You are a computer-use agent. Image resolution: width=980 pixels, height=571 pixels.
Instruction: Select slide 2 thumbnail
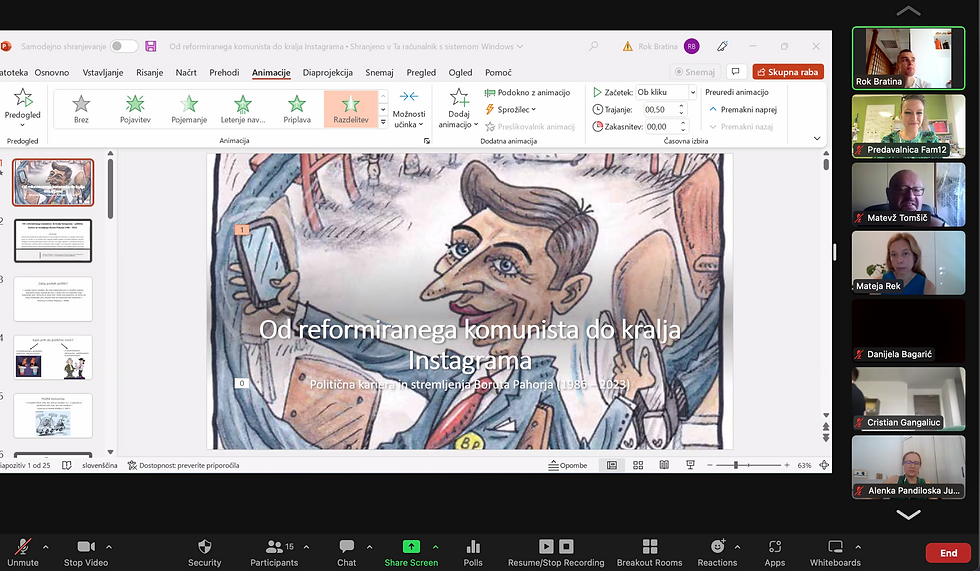pyautogui.click(x=53, y=241)
